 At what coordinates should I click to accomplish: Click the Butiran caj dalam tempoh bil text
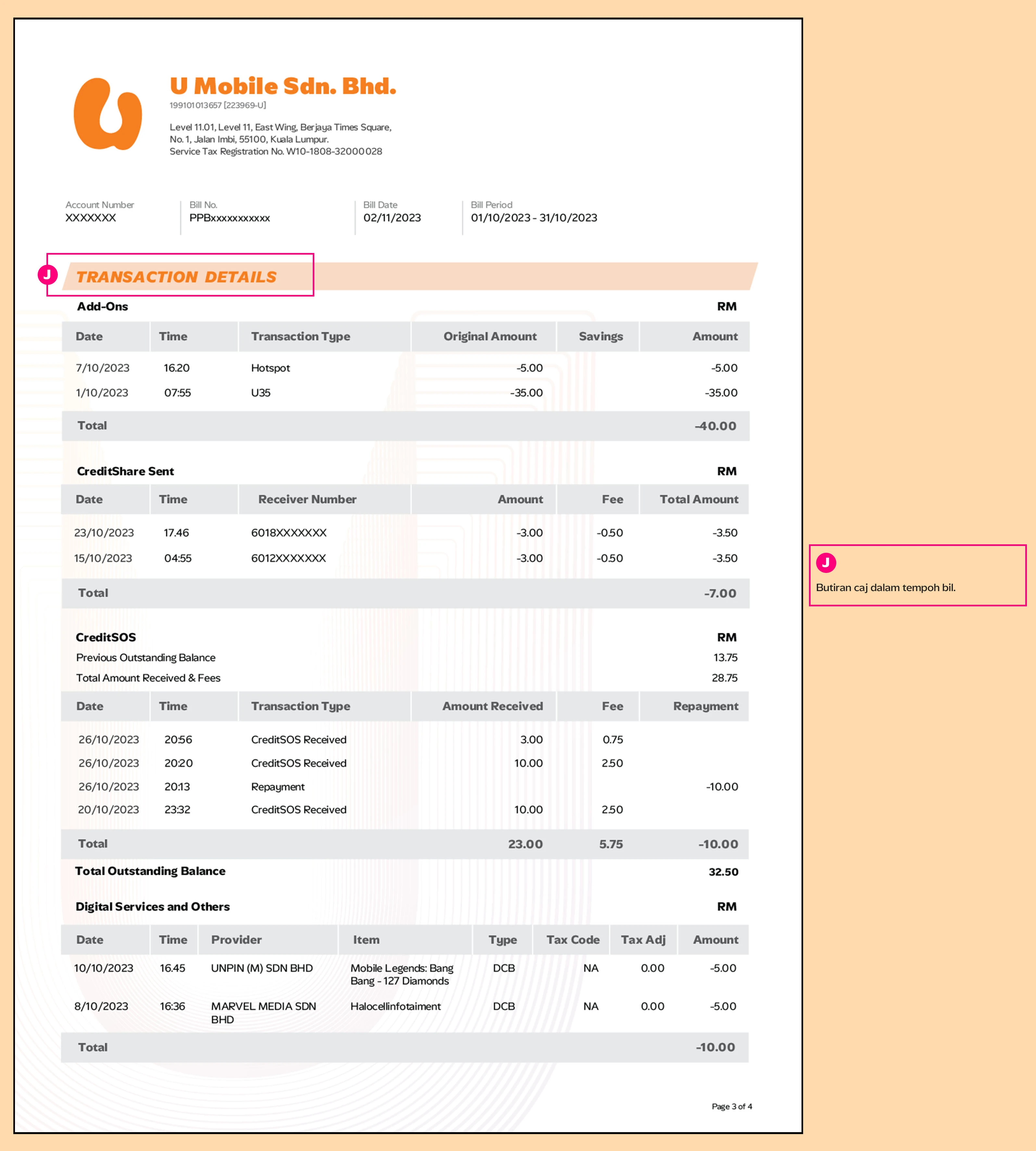point(885,588)
